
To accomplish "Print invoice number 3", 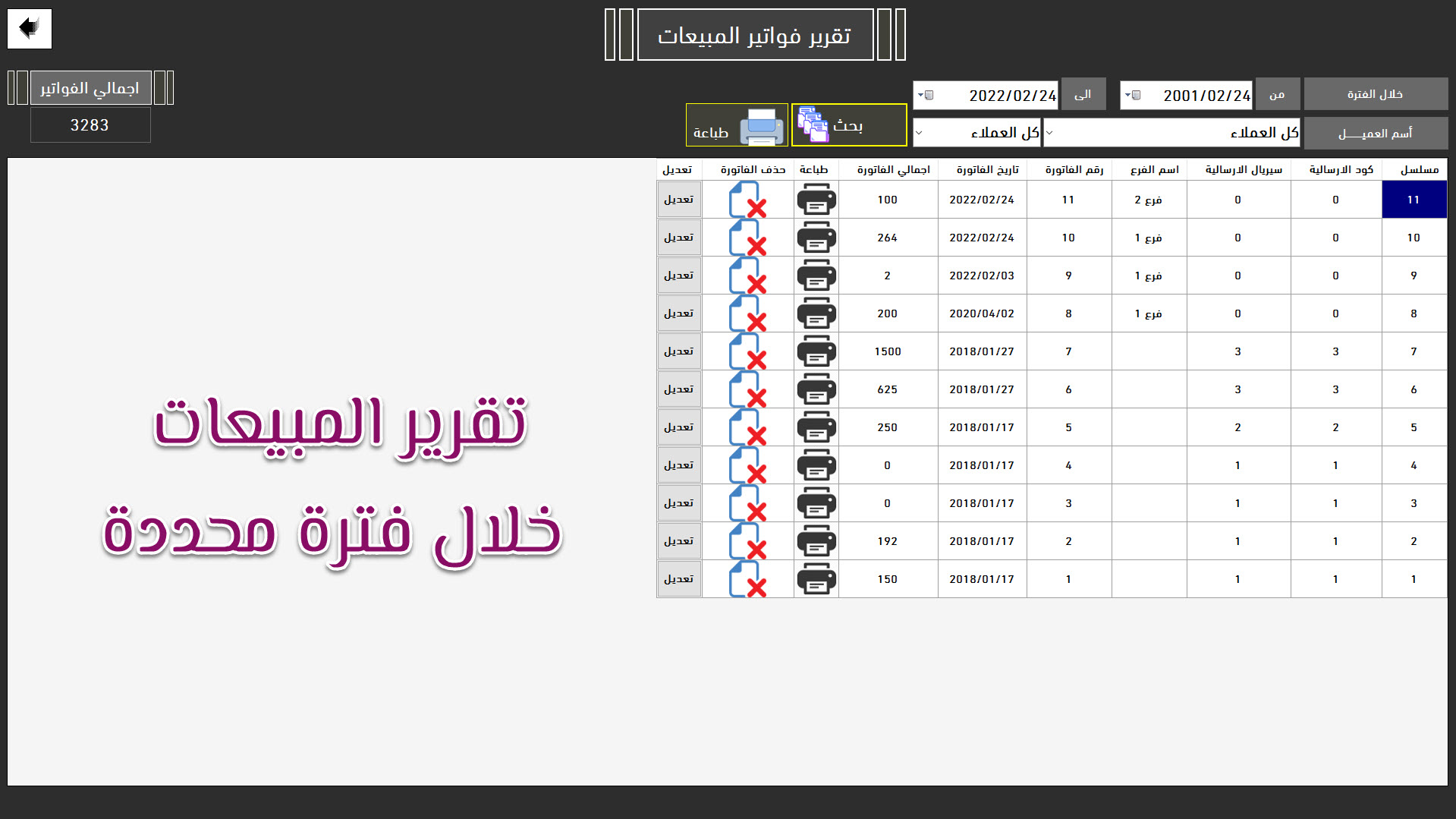I will pyautogui.click(x=816, y=503).
